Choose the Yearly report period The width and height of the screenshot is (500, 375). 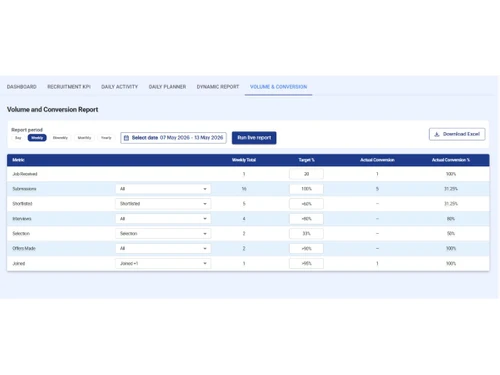coord(106,138)
